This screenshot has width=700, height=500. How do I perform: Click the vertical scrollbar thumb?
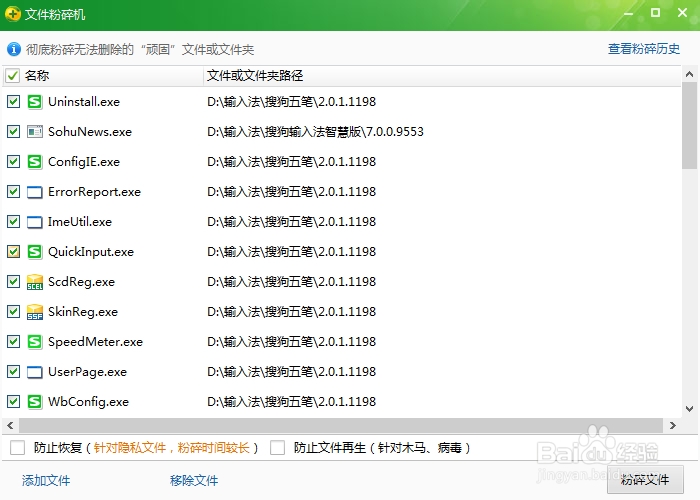[689, 125]
